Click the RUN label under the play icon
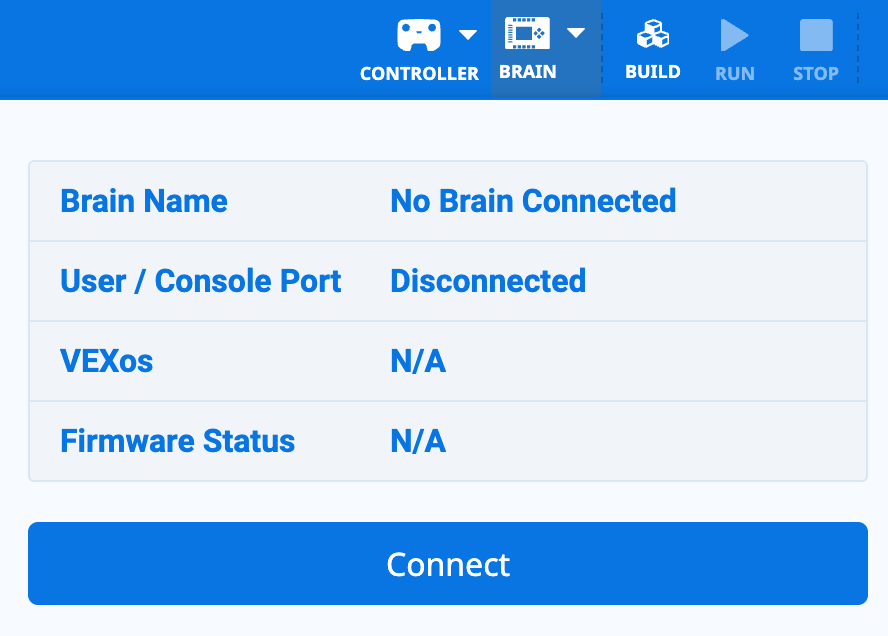The image size is (888, 636). coord(734,73)
